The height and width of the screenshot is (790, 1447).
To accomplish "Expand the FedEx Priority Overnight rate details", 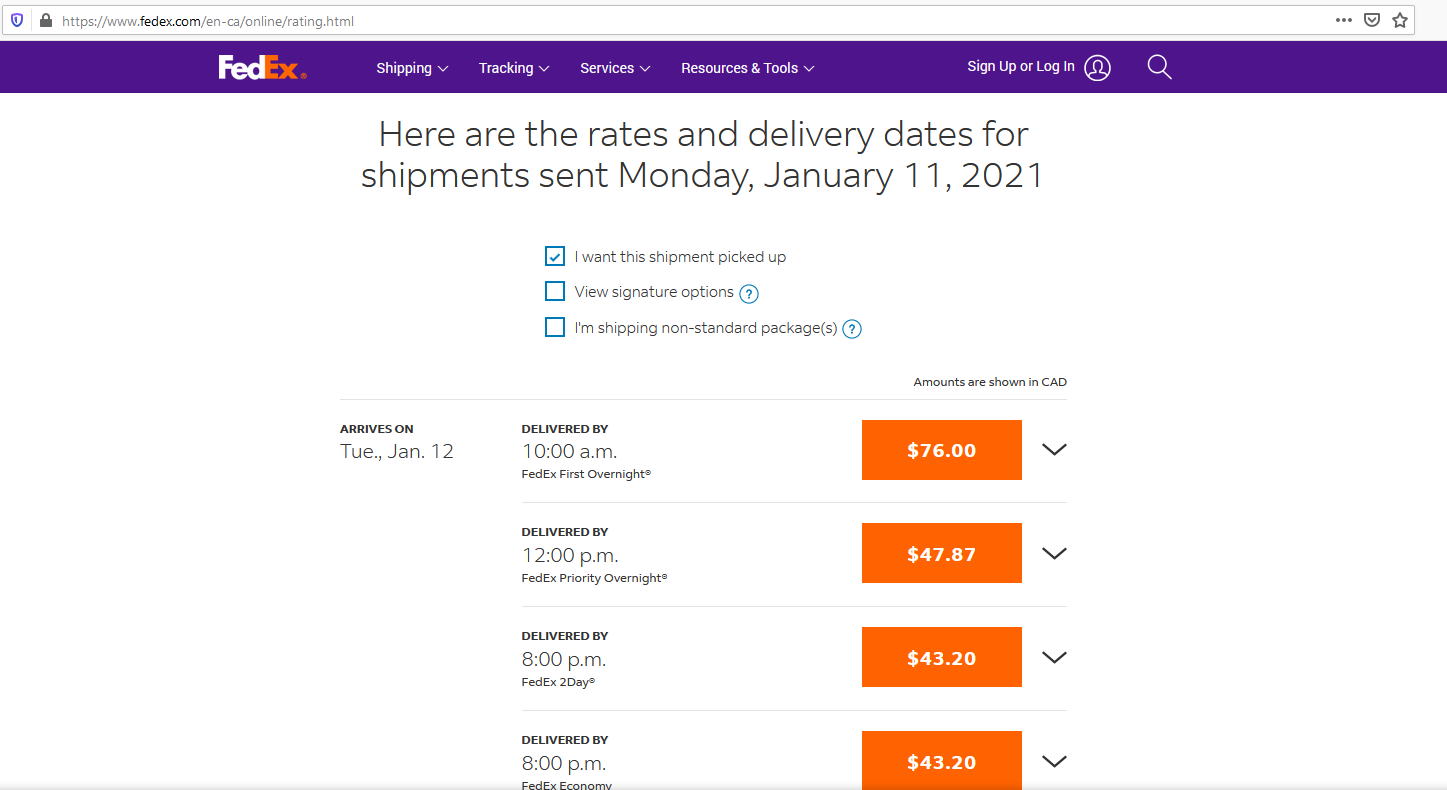I will pyautogui.click(x=1053, y=553).
